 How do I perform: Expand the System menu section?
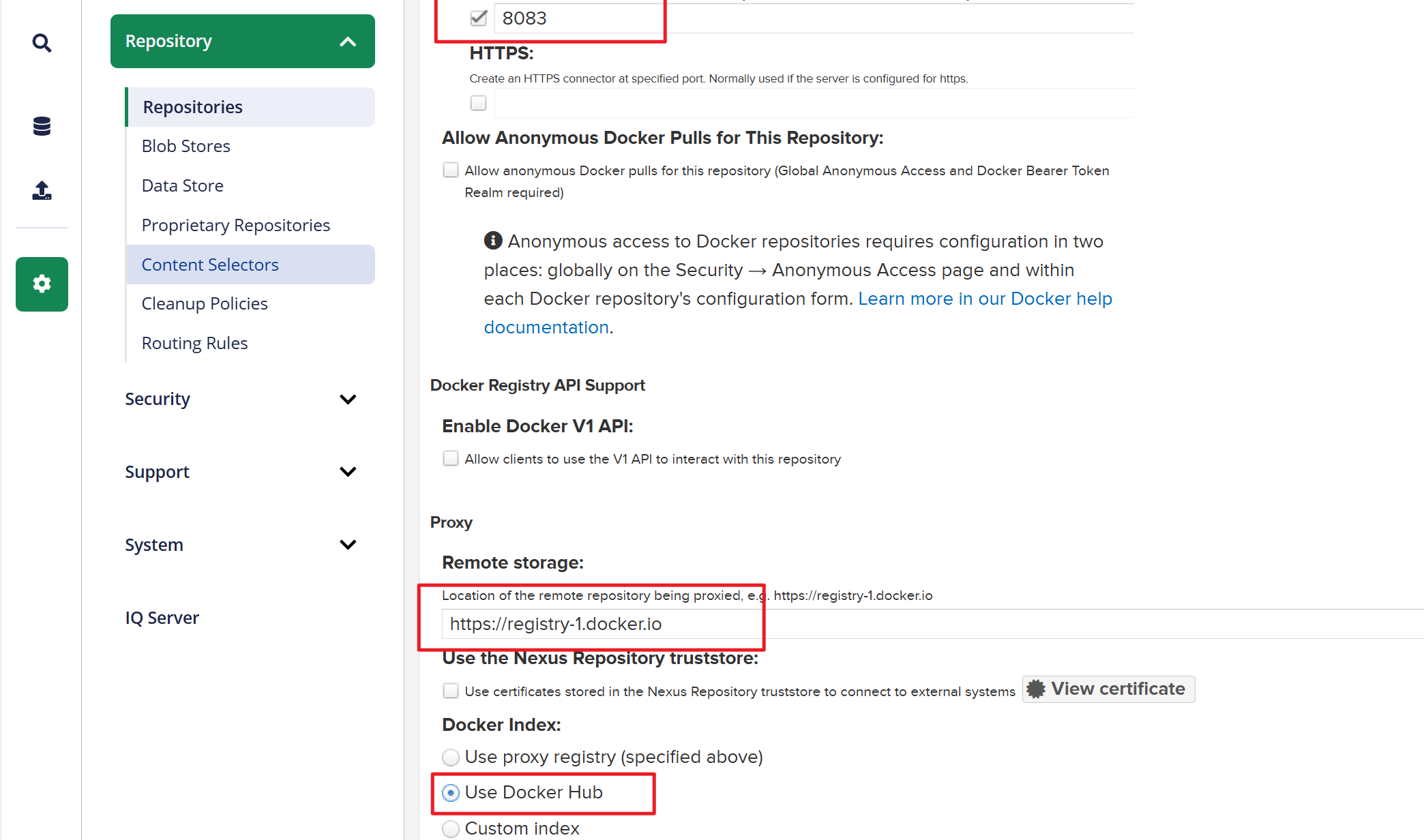tap(348, 545)
